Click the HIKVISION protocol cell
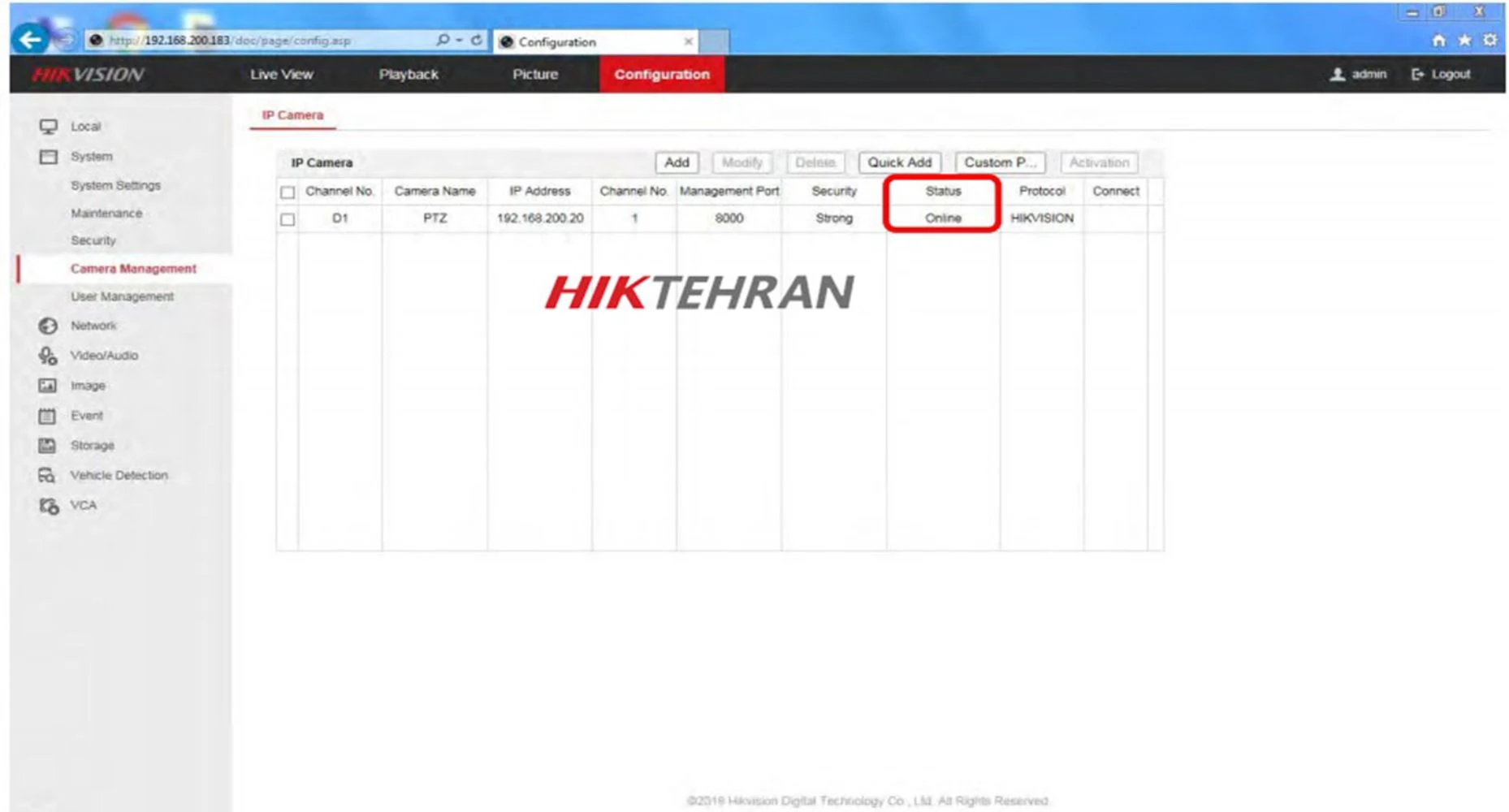 click(x=1042, y=218)
